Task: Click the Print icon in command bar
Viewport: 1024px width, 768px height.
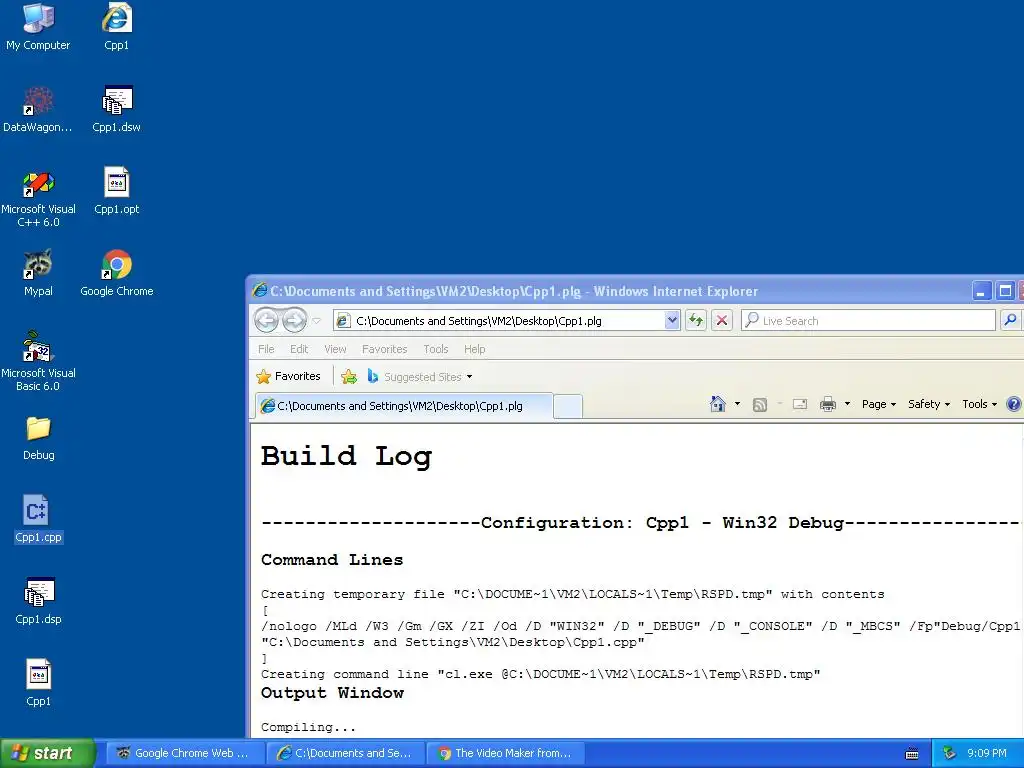Action: tap(827, 404)
